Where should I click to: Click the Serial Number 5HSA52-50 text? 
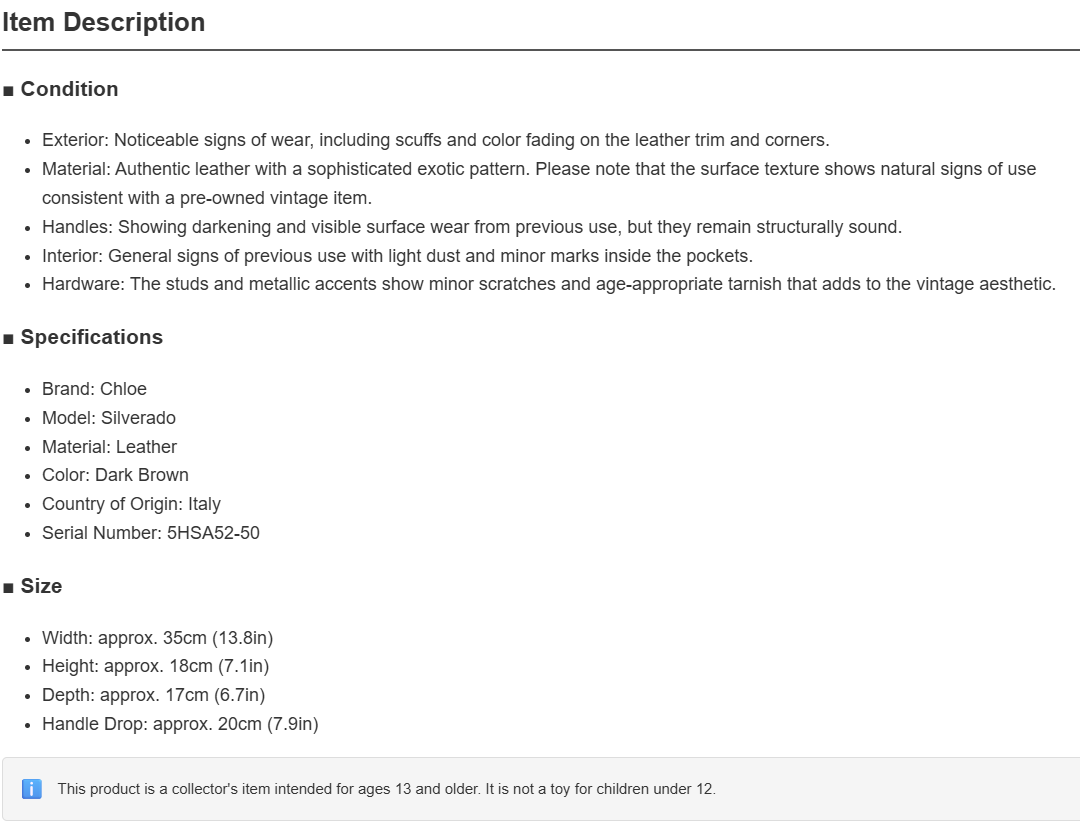(151, 532)
